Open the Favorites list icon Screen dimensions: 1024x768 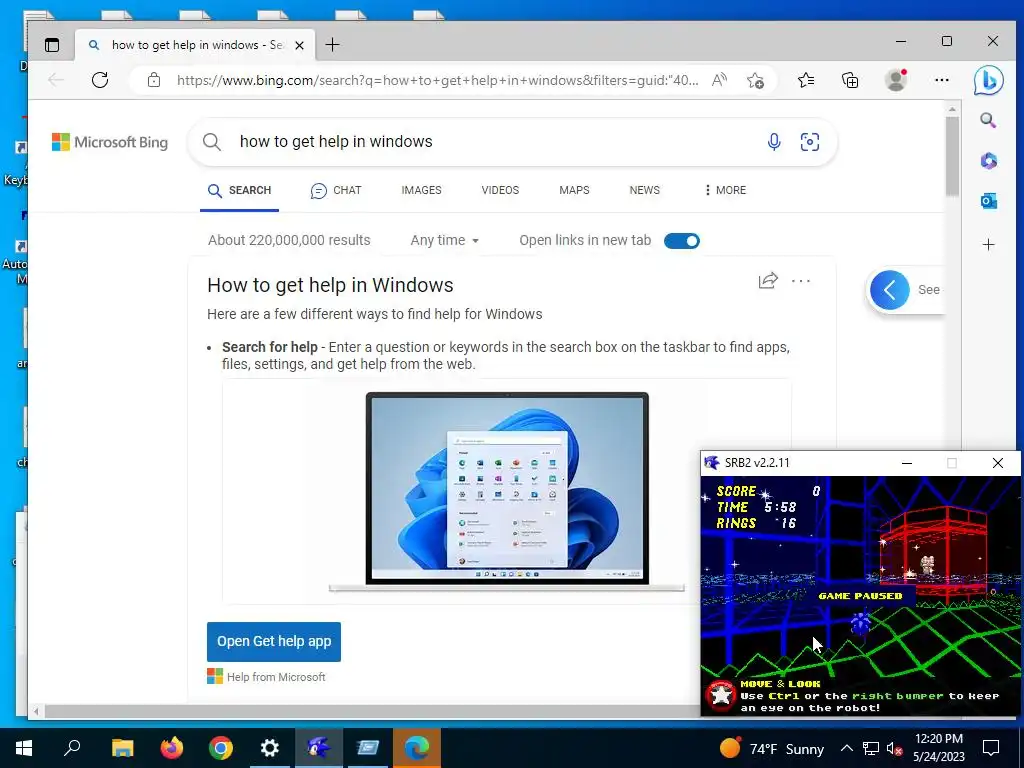point(806,80)
